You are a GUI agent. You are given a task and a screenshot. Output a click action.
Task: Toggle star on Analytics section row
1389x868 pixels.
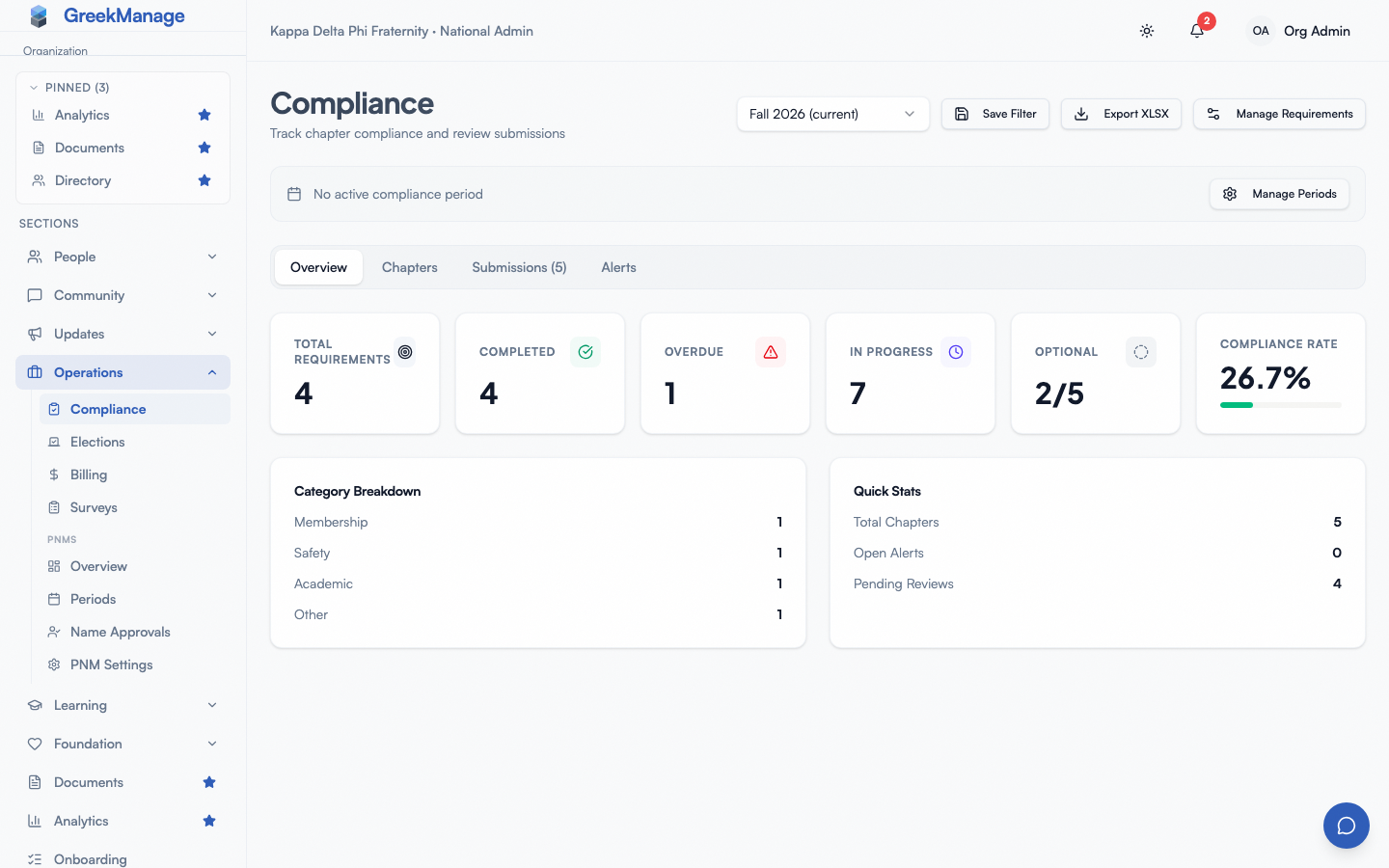[209, 821]
